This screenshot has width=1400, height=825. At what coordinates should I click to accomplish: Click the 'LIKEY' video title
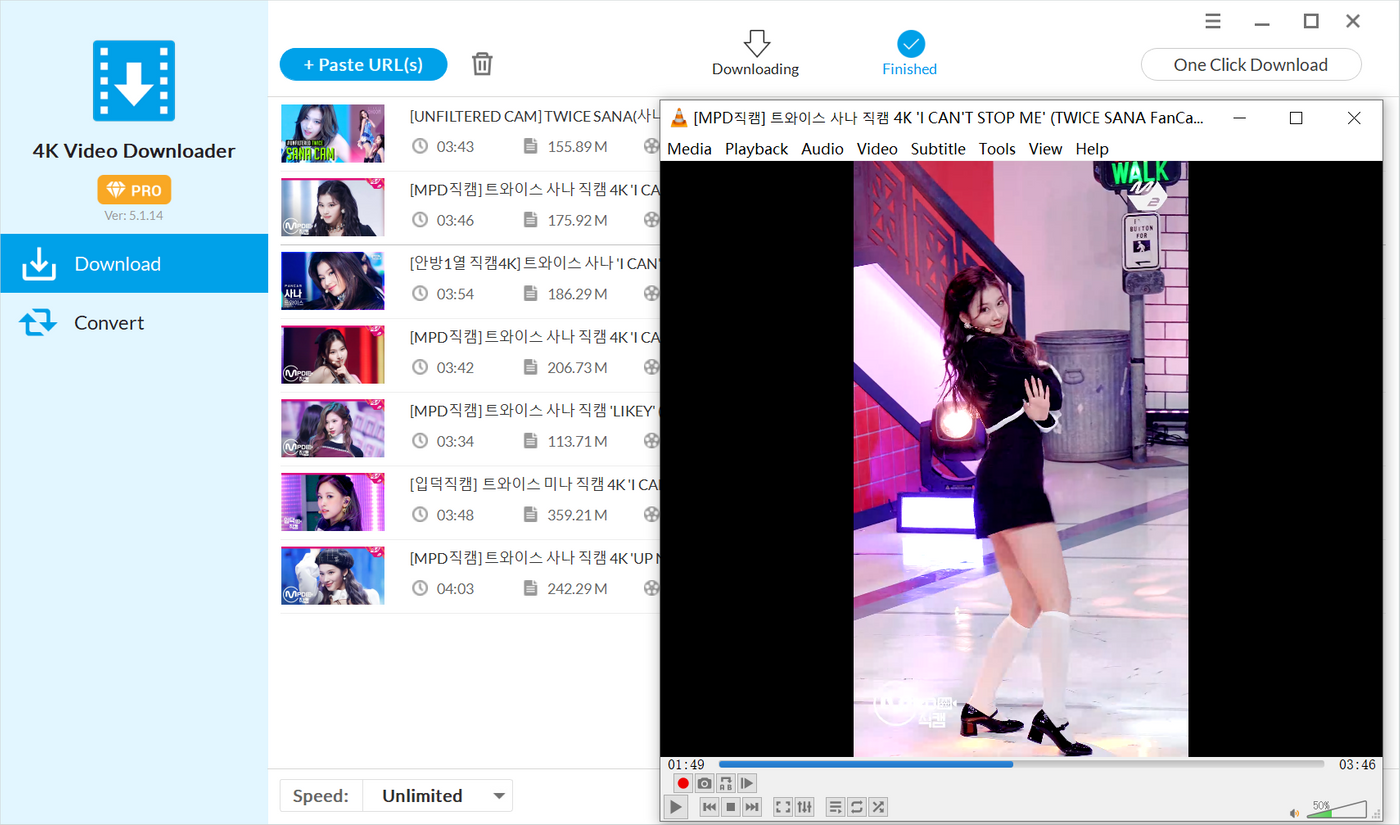pyautogui.click(x=535, y=411)
